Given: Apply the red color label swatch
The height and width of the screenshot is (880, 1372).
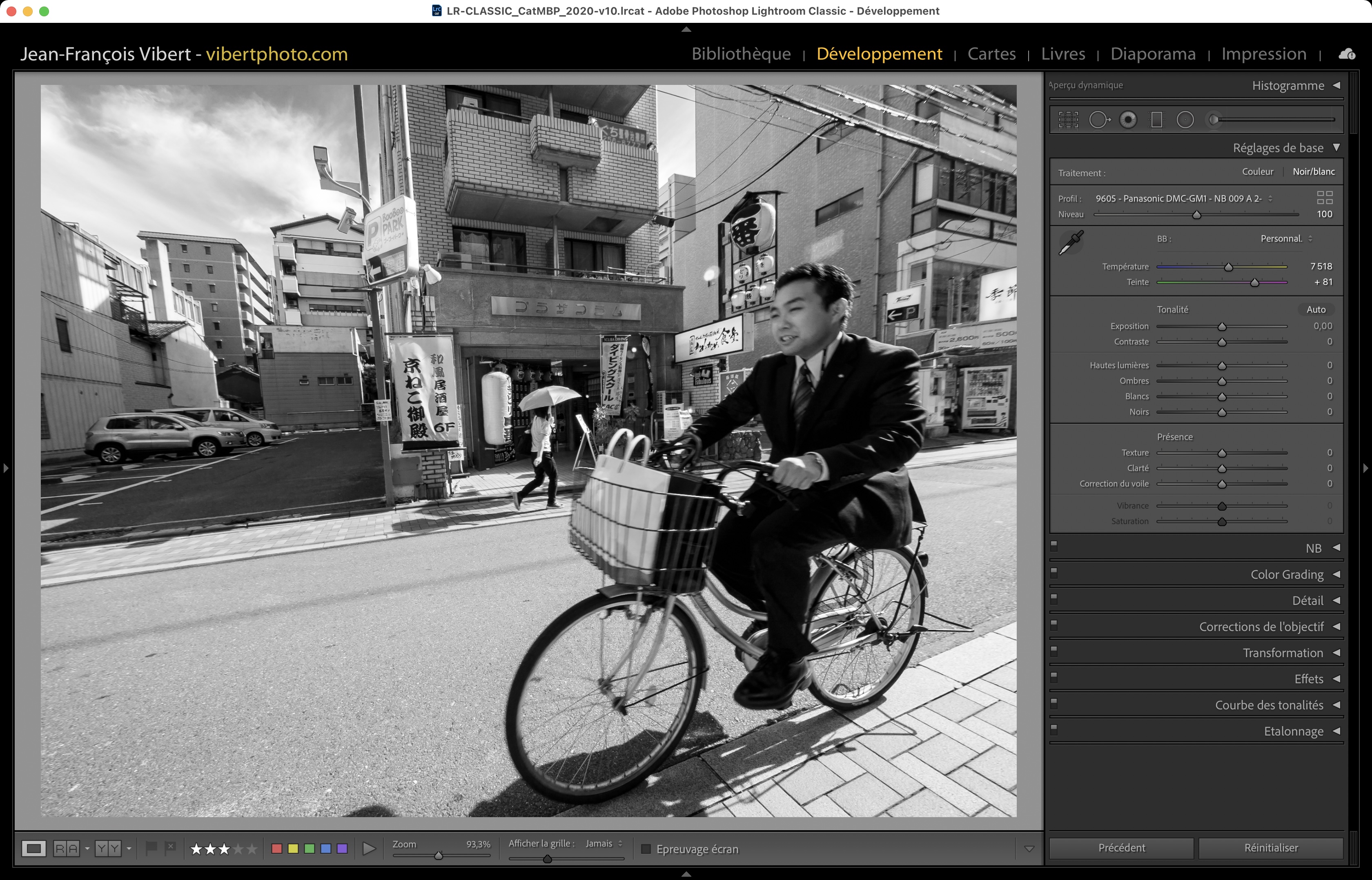Looking at the screenshot, I should [277, 849].
